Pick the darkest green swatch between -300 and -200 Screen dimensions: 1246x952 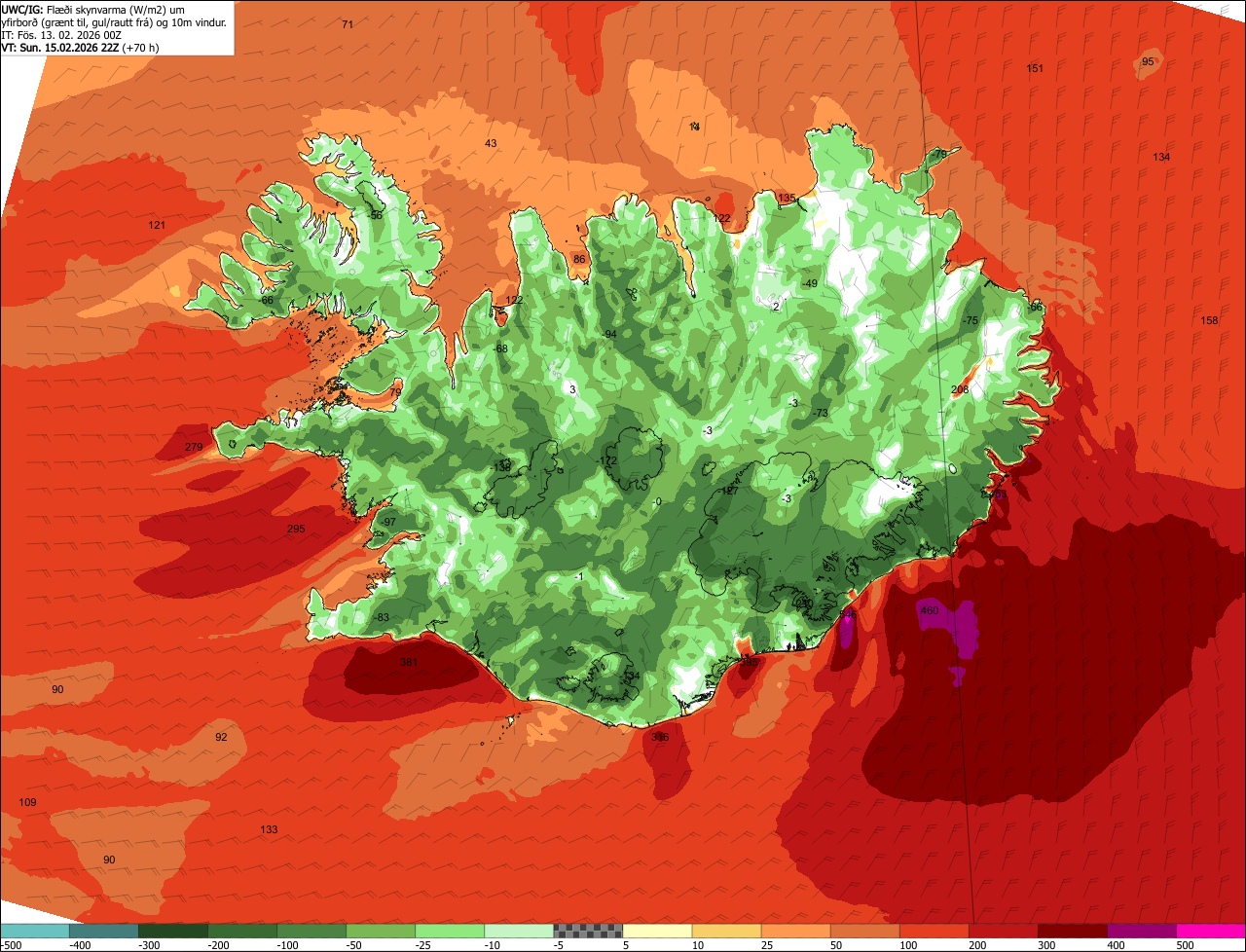tap(172, 931)
